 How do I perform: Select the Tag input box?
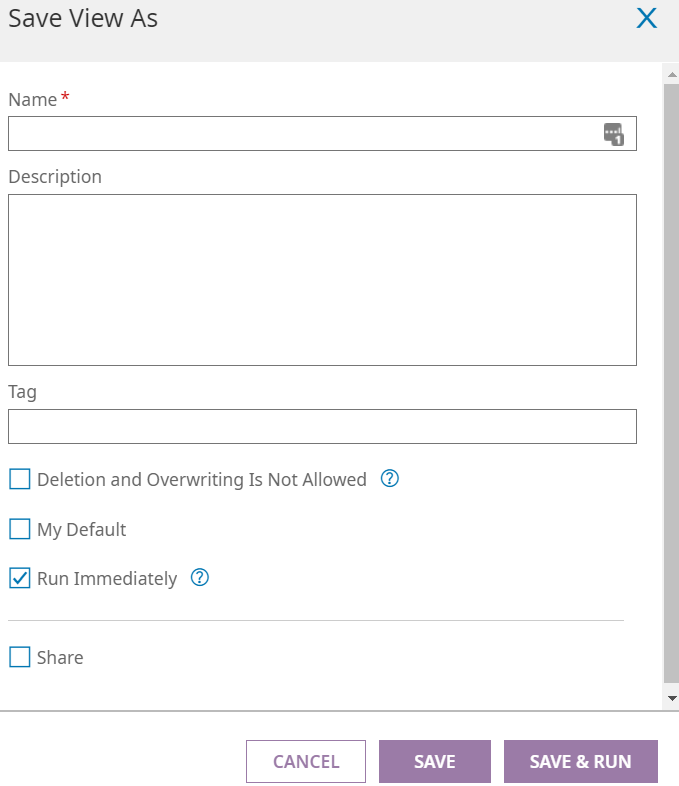pyautogui.click(x=322, y=426)
